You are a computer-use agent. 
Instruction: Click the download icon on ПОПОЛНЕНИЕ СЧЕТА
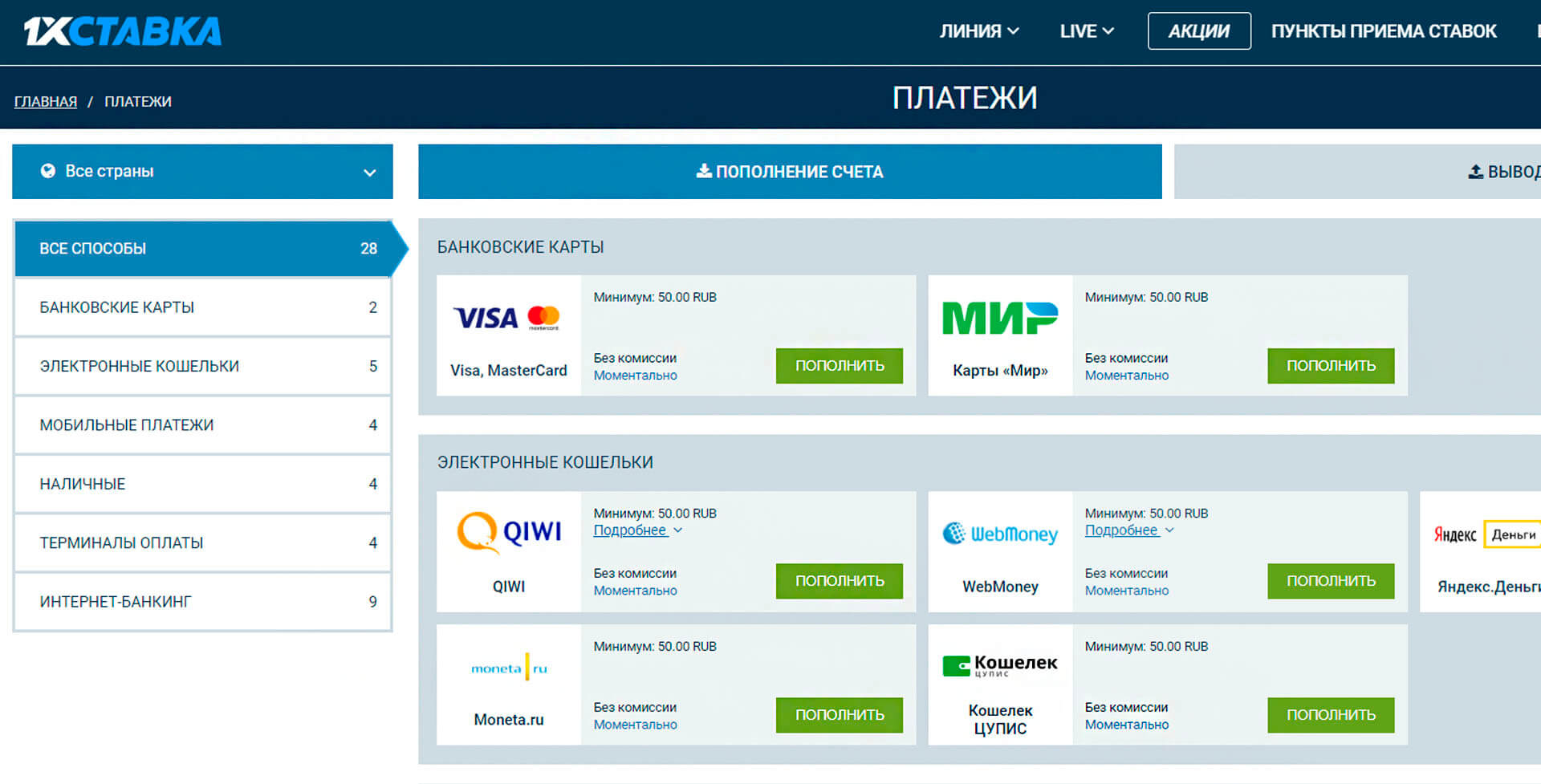click(x=704, y=171)
